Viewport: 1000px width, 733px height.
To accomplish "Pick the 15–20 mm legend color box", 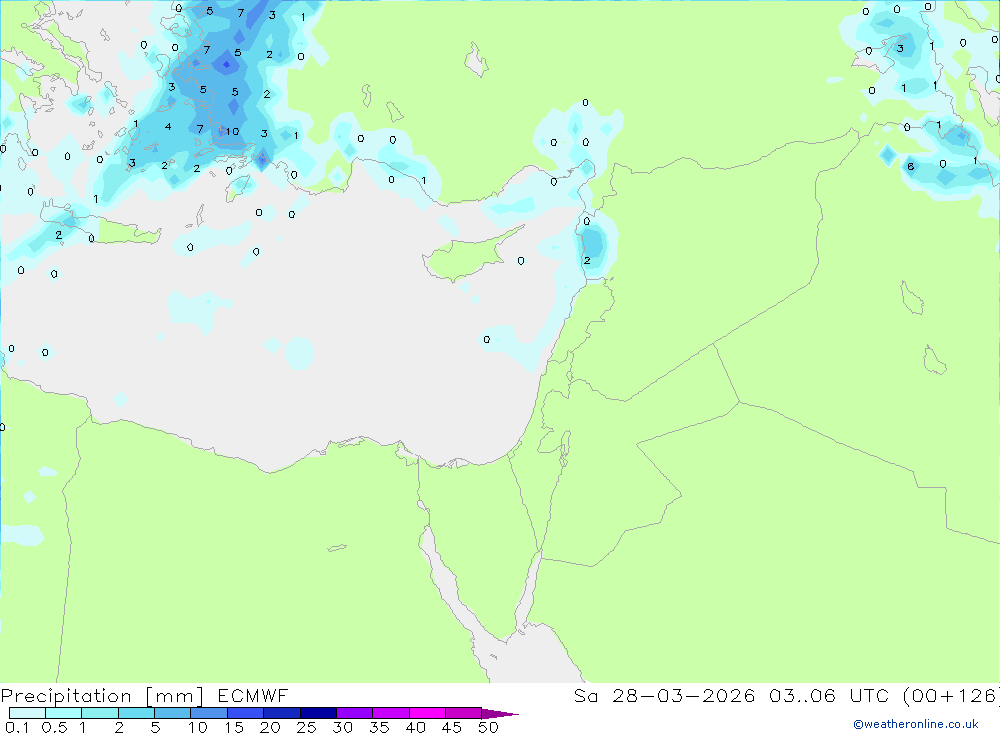I will click(x=246, y=713).
